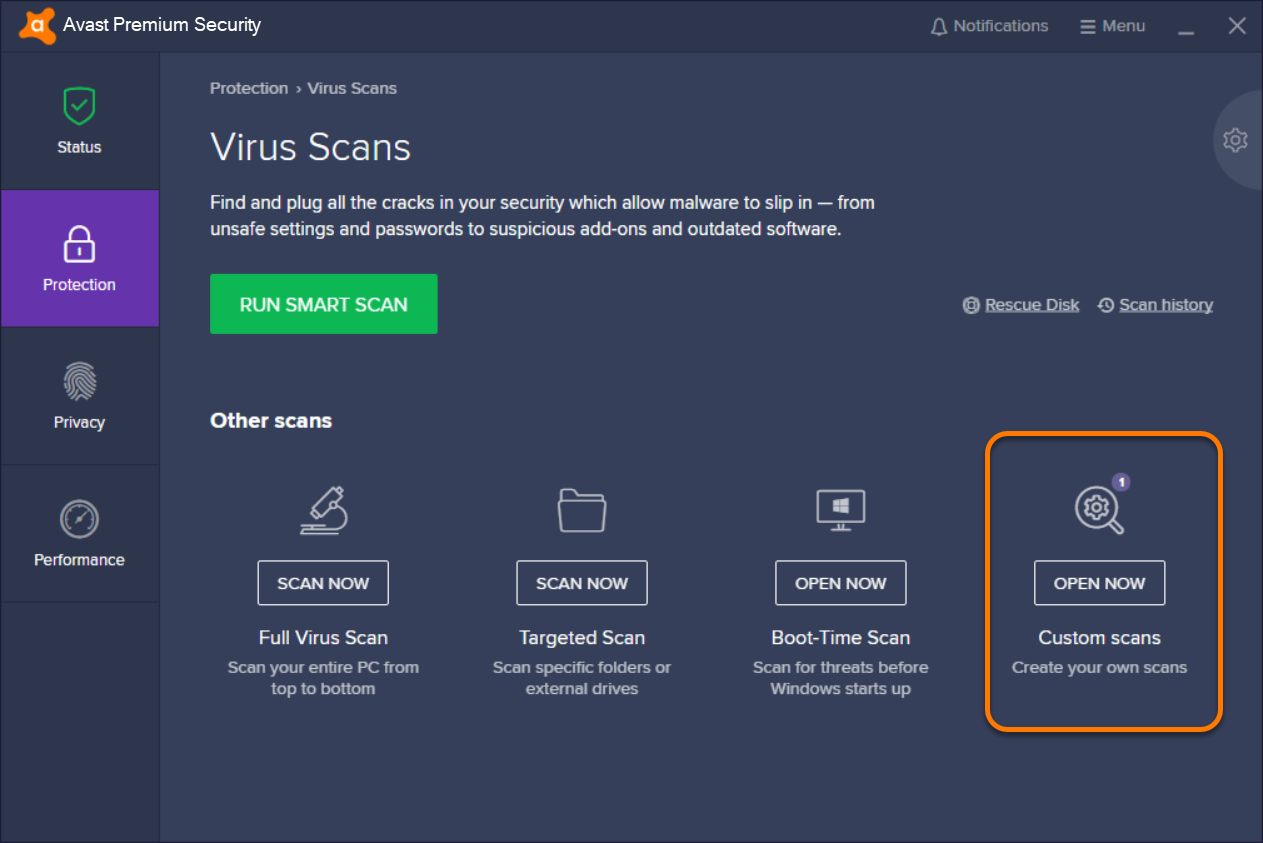Click the Custom scans magnifier gear icon
The image size is (1263, 843).
pos(1099,510)
